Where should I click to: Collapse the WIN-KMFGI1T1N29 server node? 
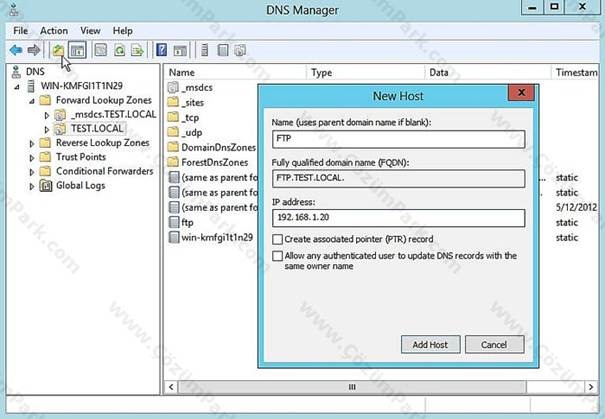point(17,87)
